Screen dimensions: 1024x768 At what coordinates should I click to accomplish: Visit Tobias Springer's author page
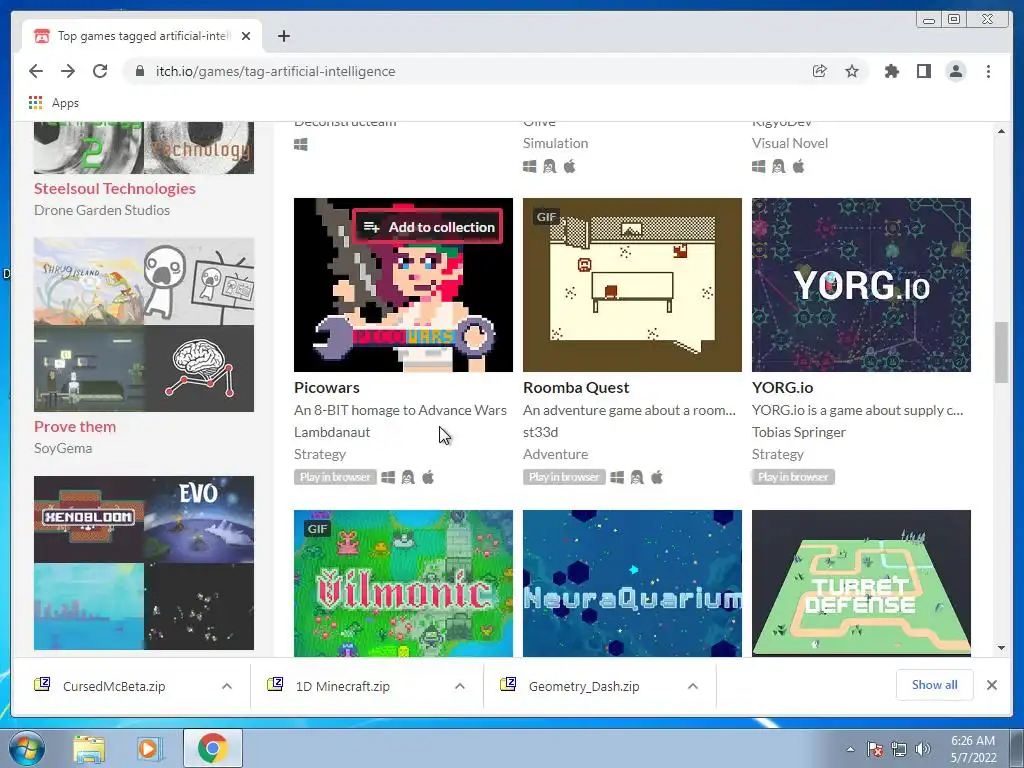799,432
